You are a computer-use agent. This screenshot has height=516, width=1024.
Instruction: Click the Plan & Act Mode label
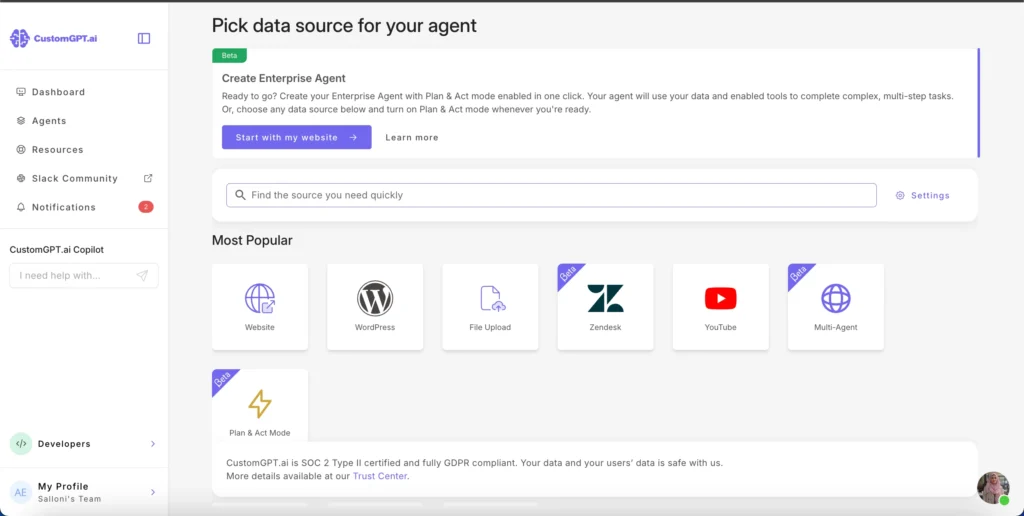pos(260,433)
